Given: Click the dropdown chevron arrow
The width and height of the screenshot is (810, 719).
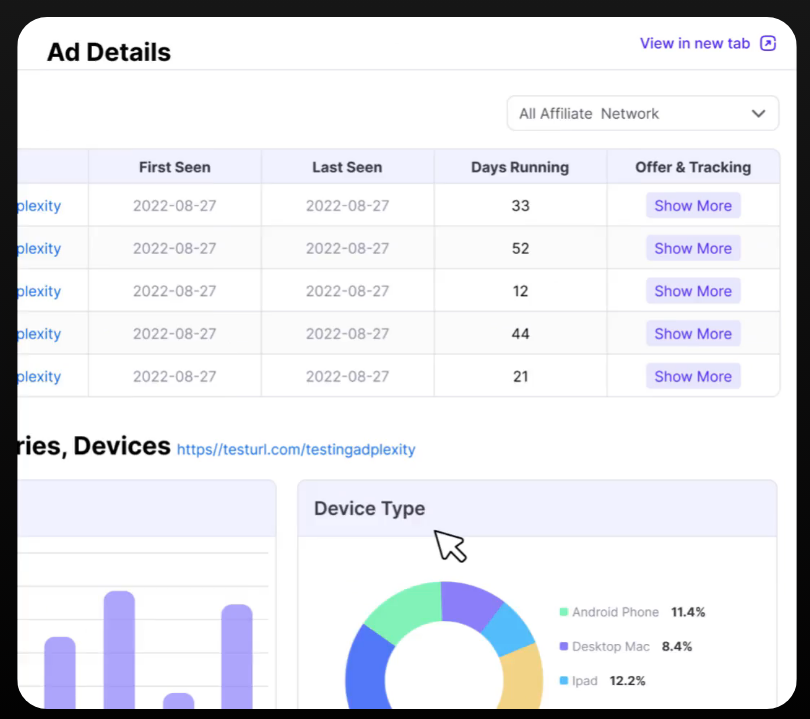Looking at the screenshot, I should 758,114.
